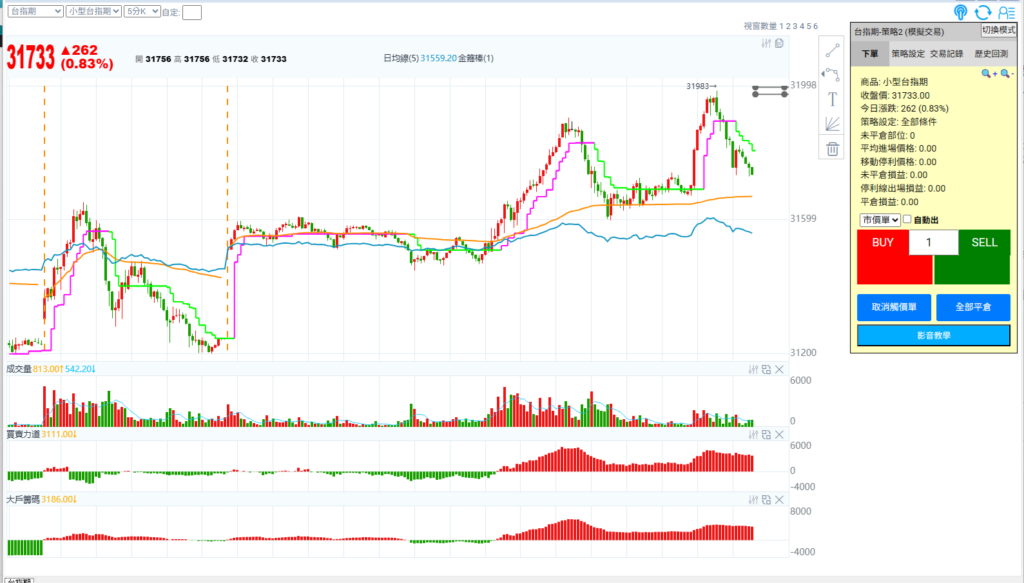Switch to window count 3

click(x=797, y=26)
